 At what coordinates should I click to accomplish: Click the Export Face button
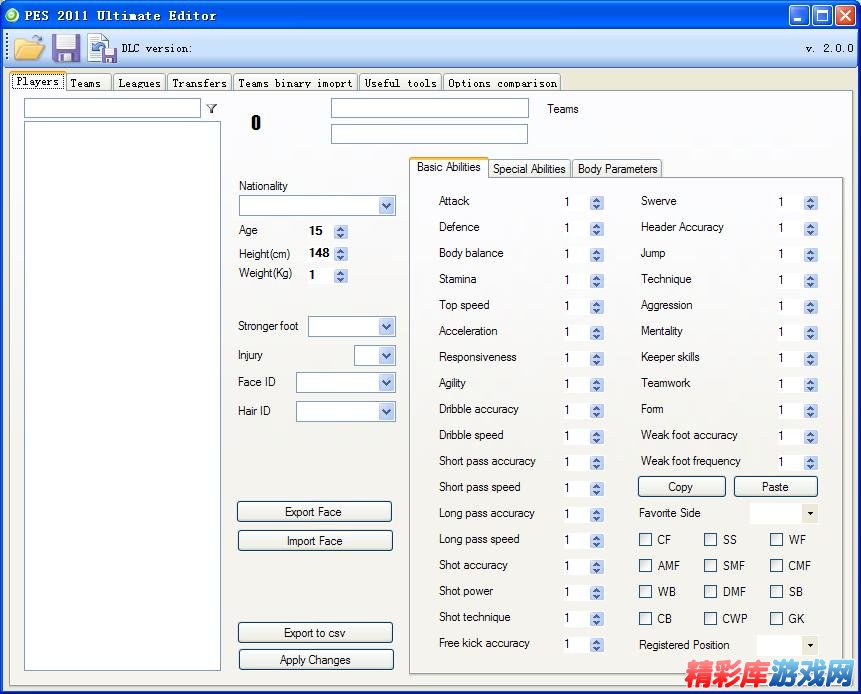(x=314, y=512)
